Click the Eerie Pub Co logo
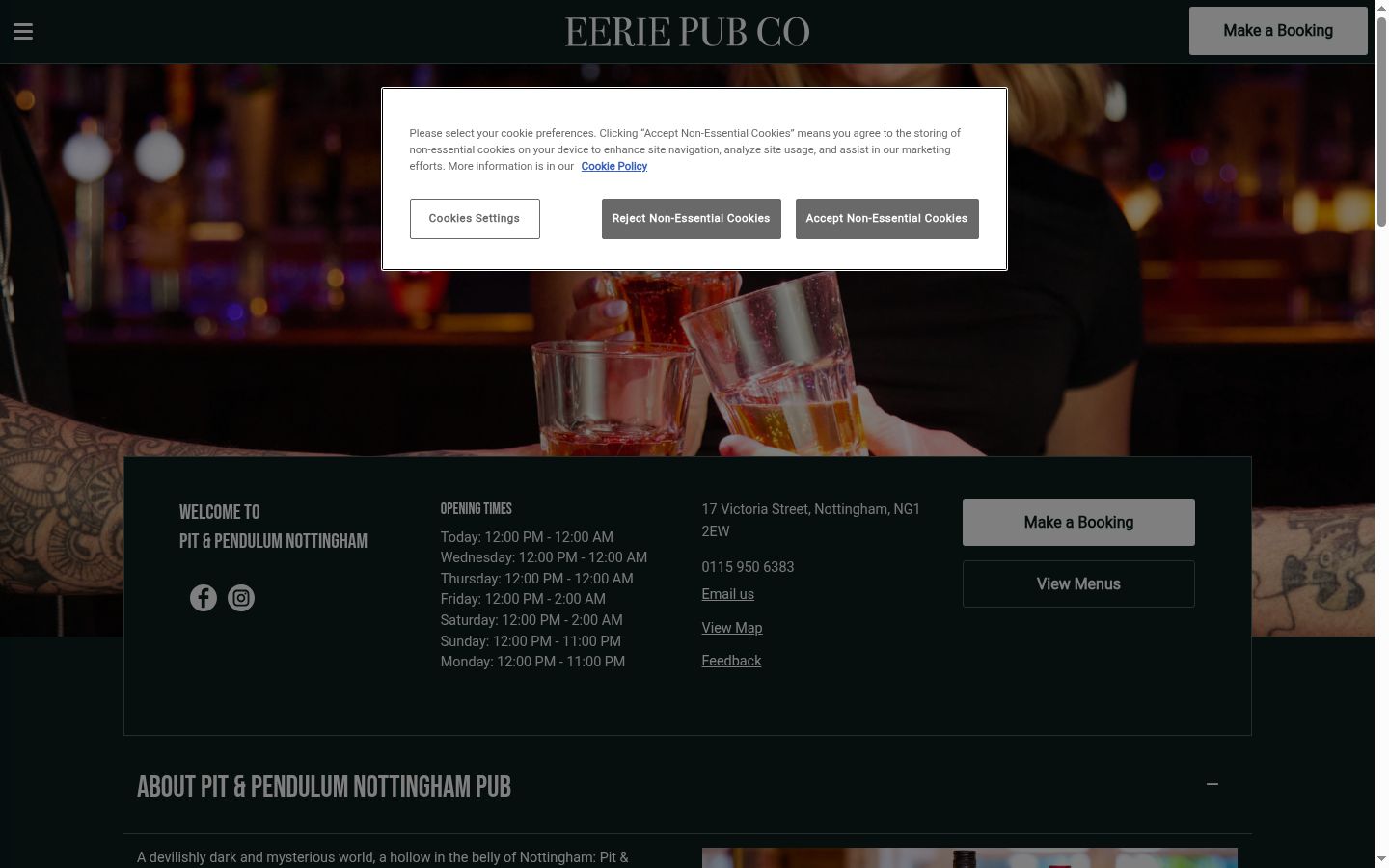1389x868 pixels. (688, 32)
